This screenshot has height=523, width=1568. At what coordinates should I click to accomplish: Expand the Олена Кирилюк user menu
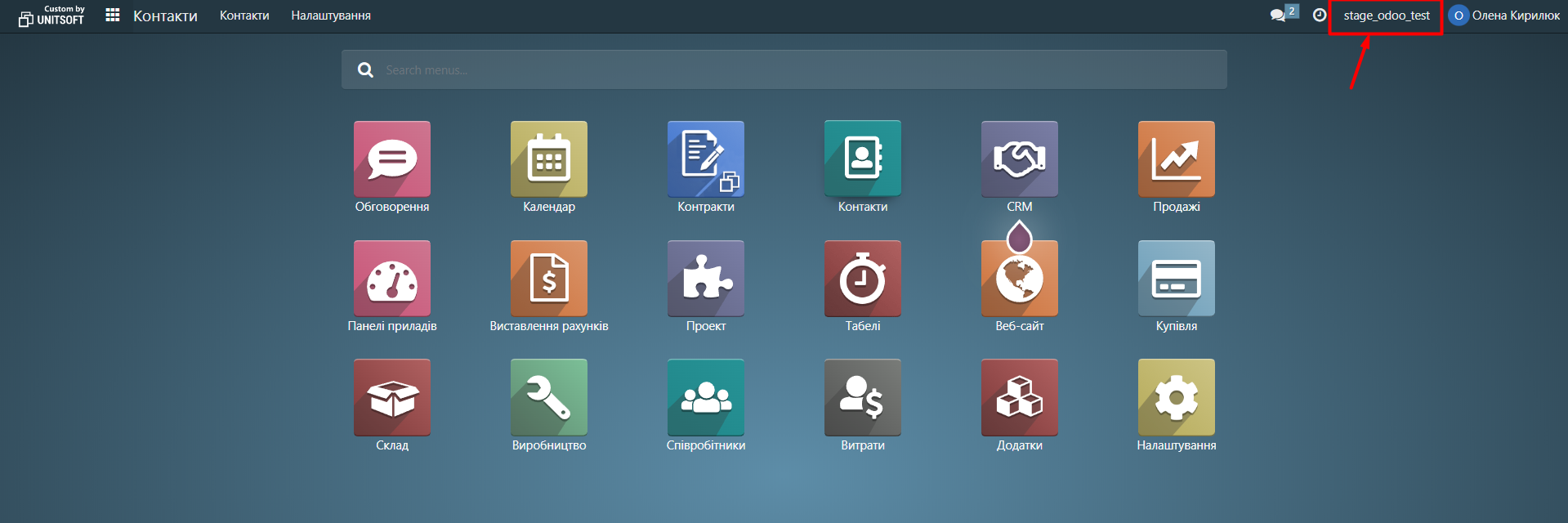(x=1505, y=16)
